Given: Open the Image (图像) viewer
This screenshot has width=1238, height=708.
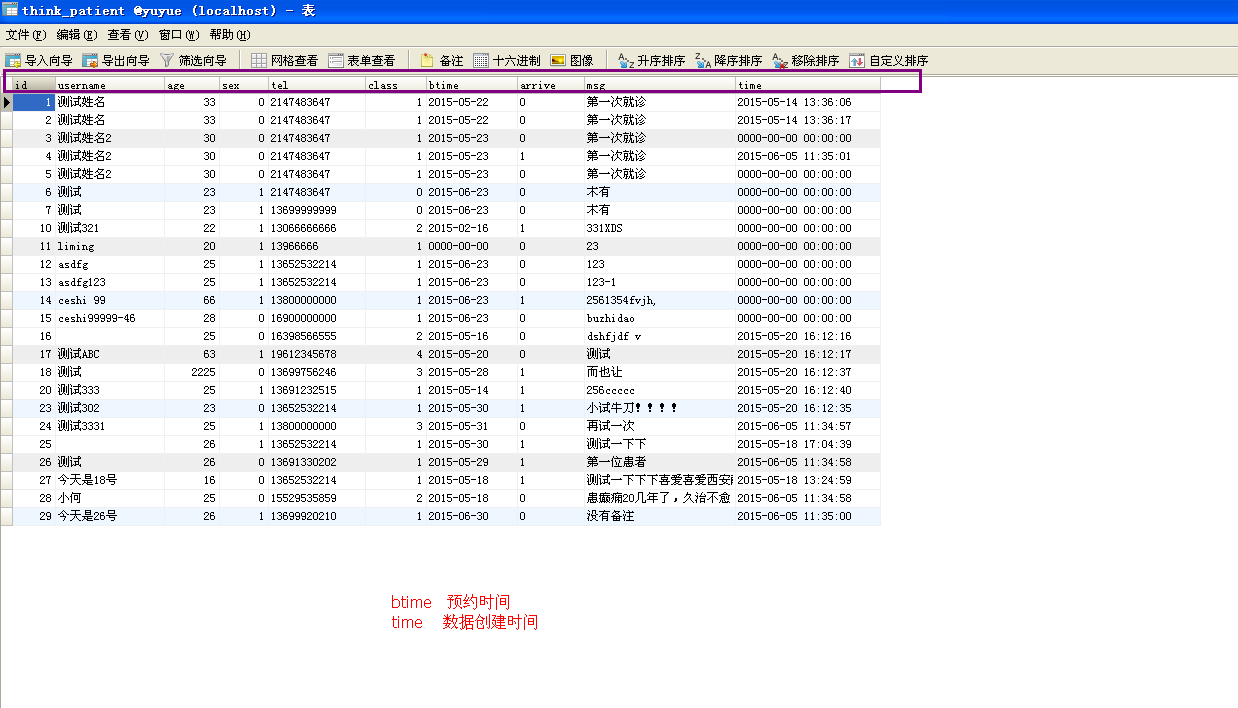Looking at the screenshot, I should pyautogui.click(x=572, y=61).
